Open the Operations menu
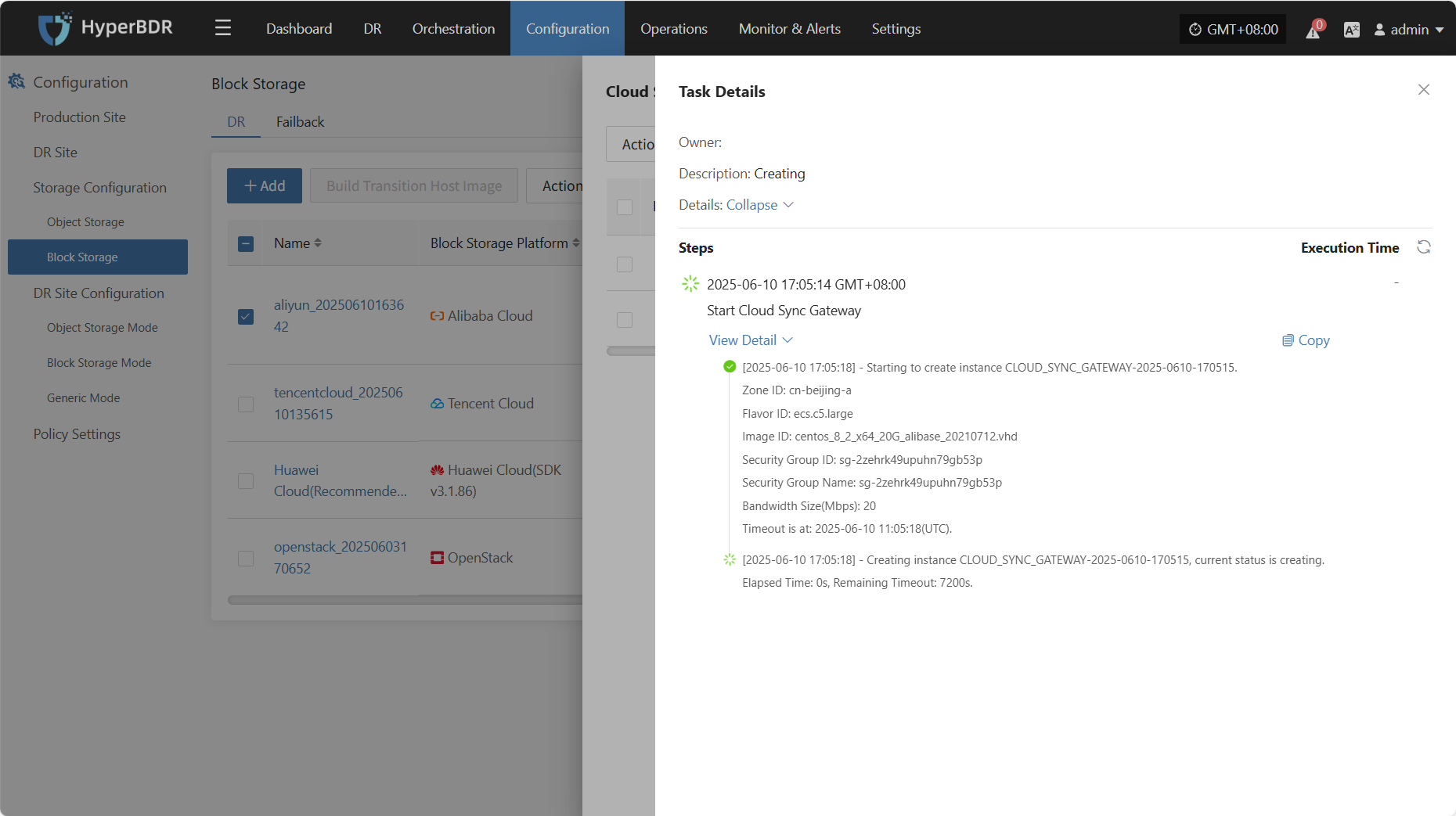The width and height of the screenshot is (1456, 816). pyautogui.click(x=673, y=29)
